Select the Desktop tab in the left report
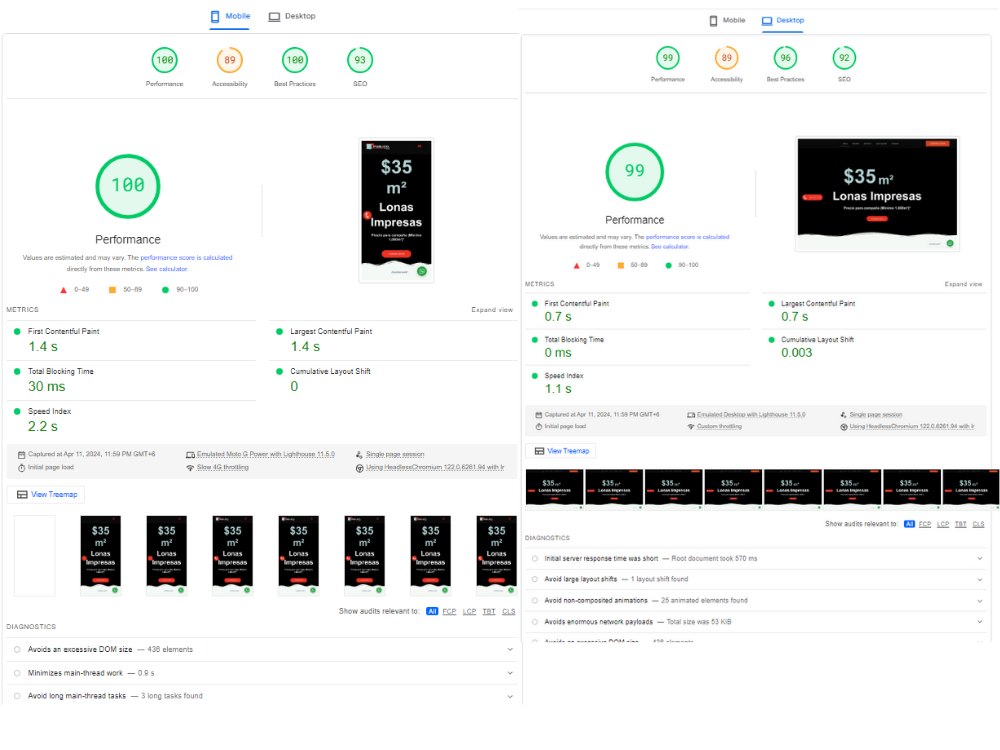Viewport: 1000px width, 750px height. coord(292,16)
